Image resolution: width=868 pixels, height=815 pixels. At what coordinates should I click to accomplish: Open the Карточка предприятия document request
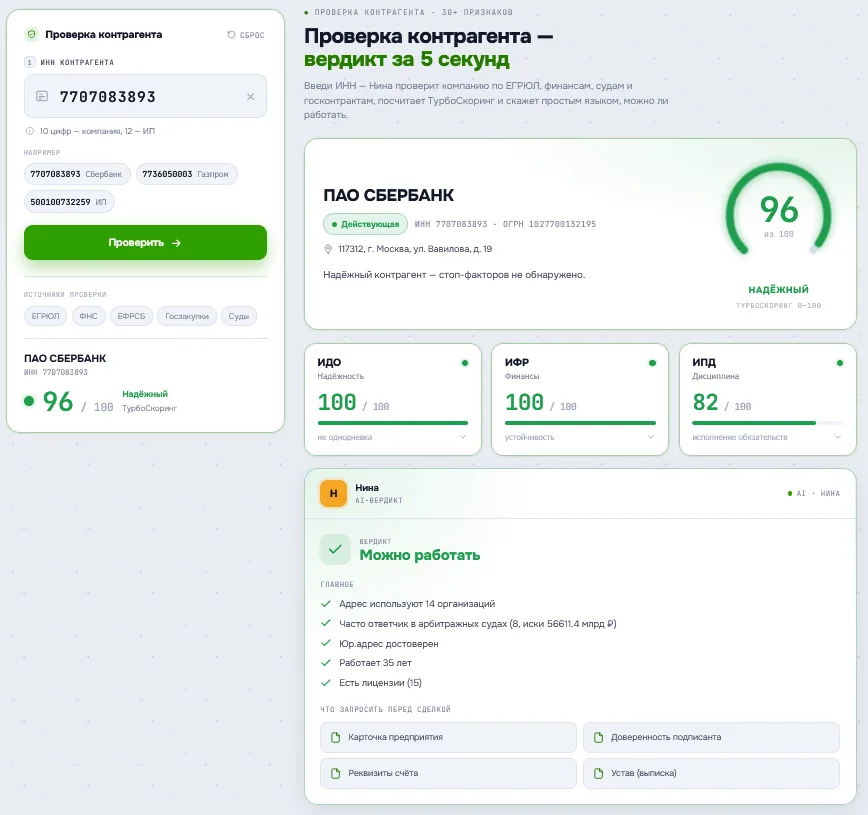pyautogui.click(x=448, y=737)
